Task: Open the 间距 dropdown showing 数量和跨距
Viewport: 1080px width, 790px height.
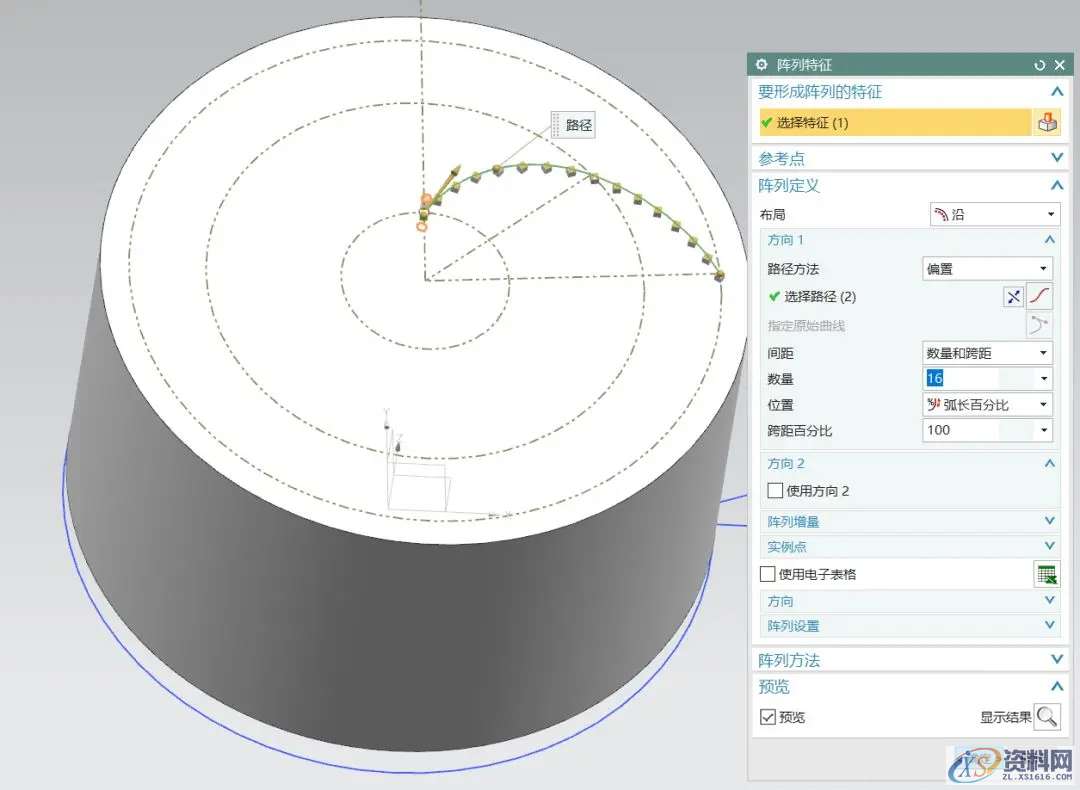Action: click(x=987, y=353)
